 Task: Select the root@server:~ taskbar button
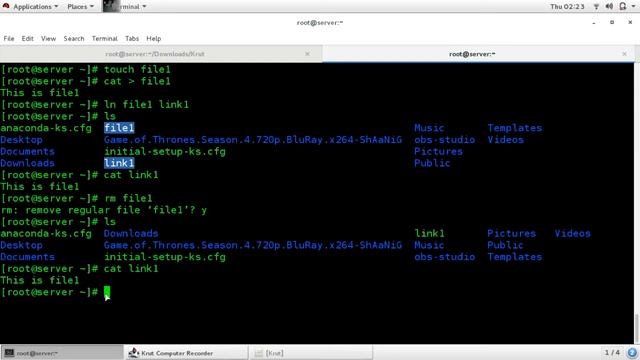pyautogui.click(x=62, y=353)
